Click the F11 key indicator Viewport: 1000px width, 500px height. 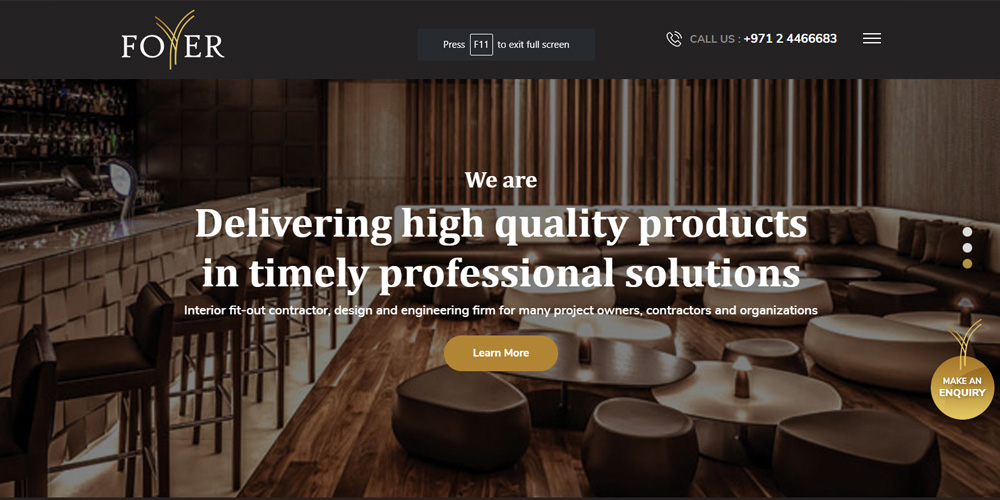tap(482, 45)
